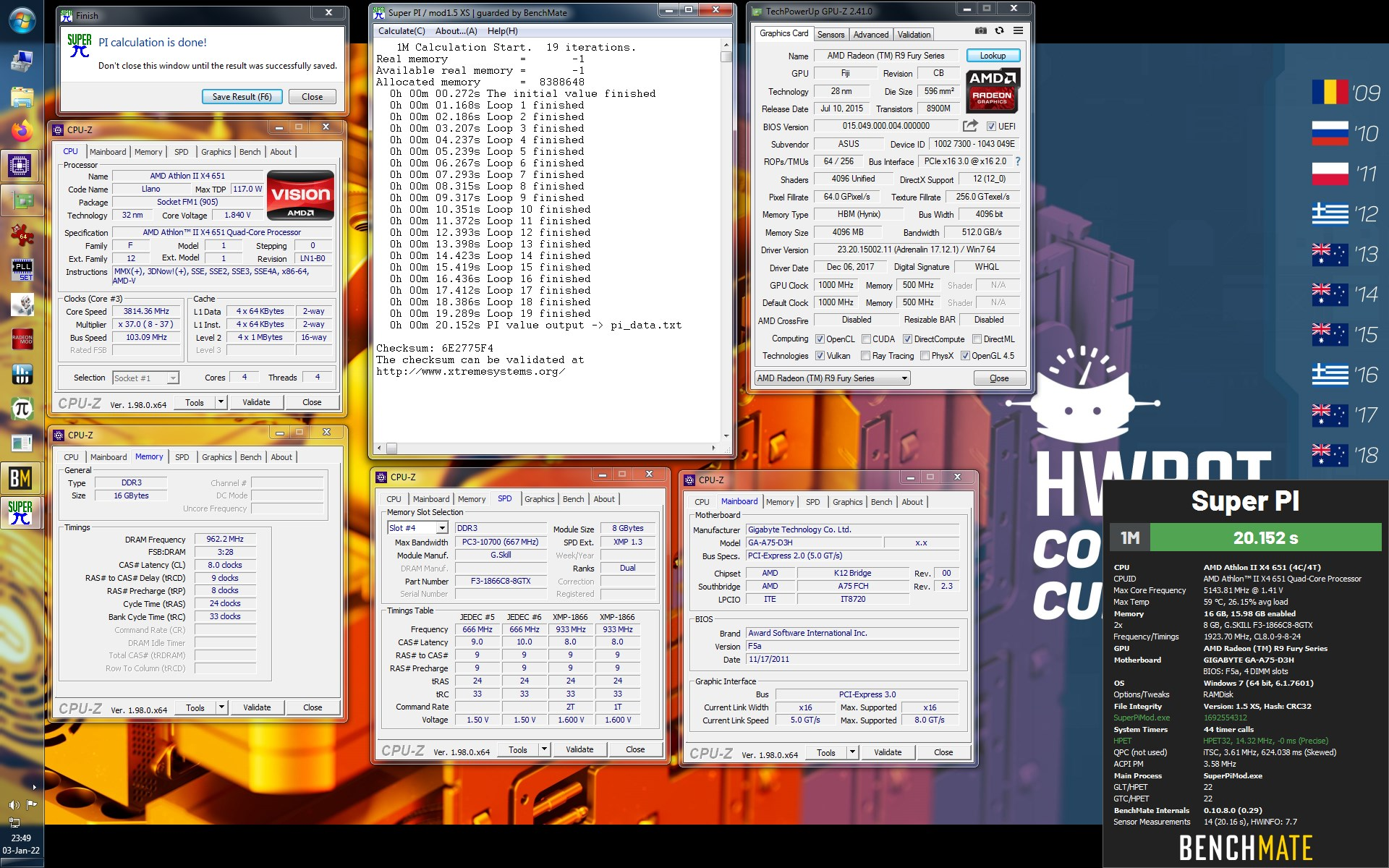Image resolution: width=1389 pixels, height=868 pixels.
Task: Open the GPU-Z hamburger menu
Action: (1018, 30)
